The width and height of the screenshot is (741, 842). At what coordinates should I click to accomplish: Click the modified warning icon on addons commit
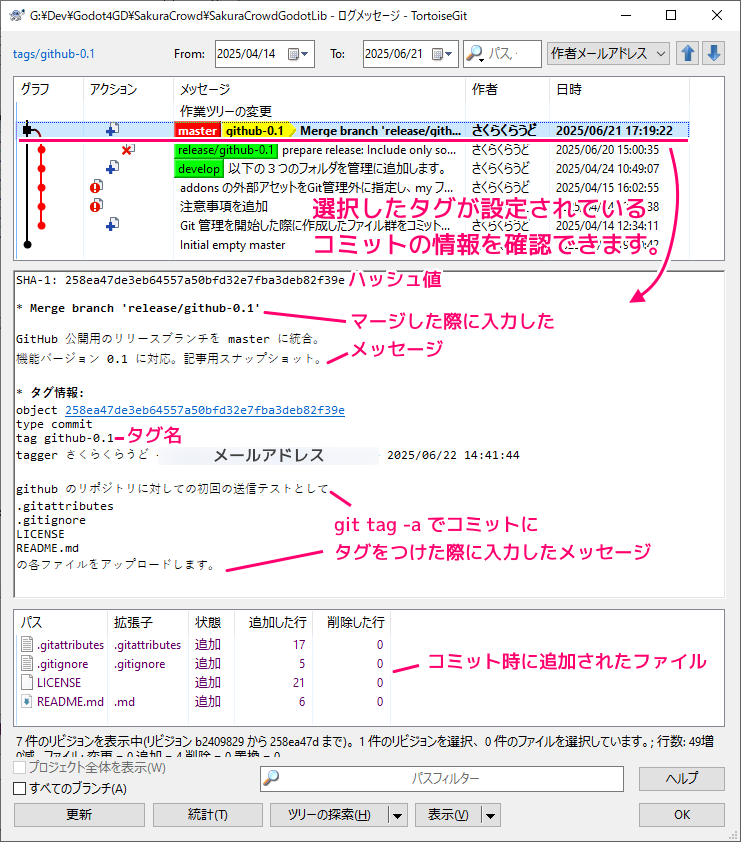point(96,187)
